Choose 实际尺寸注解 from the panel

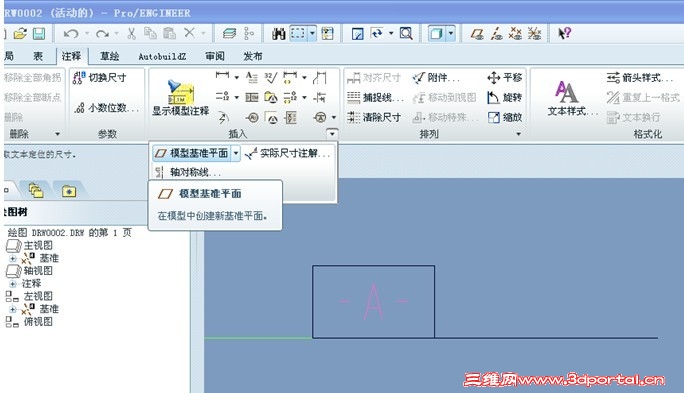coord(287,153)
